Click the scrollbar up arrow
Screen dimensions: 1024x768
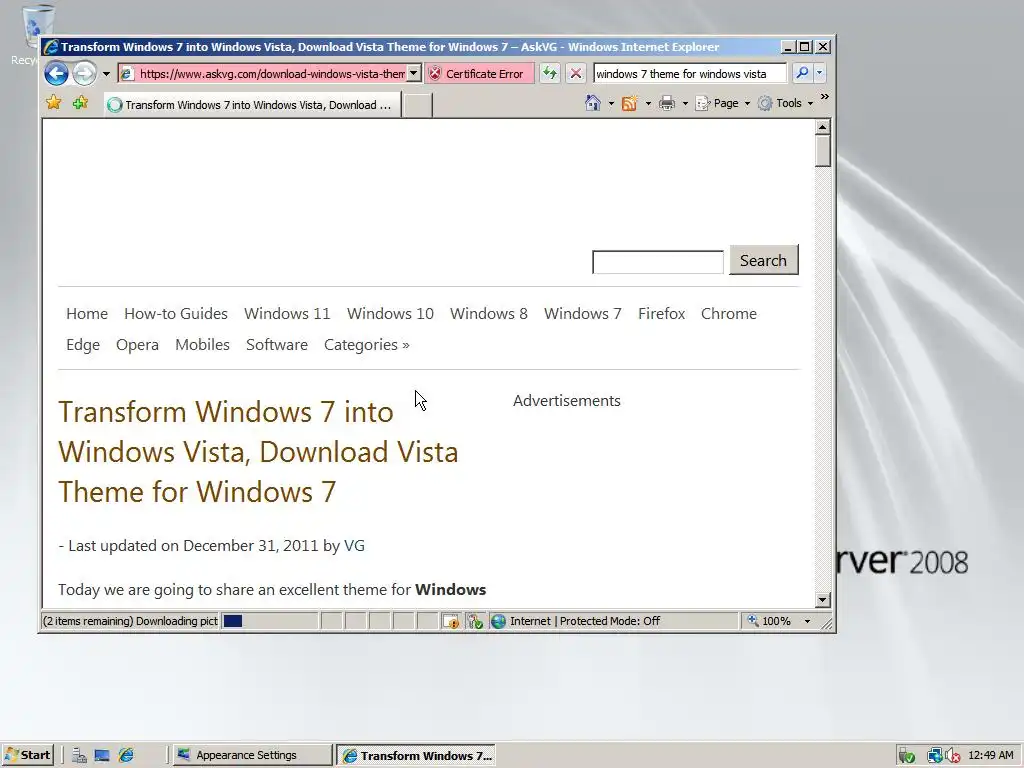[x=823, y=127]
